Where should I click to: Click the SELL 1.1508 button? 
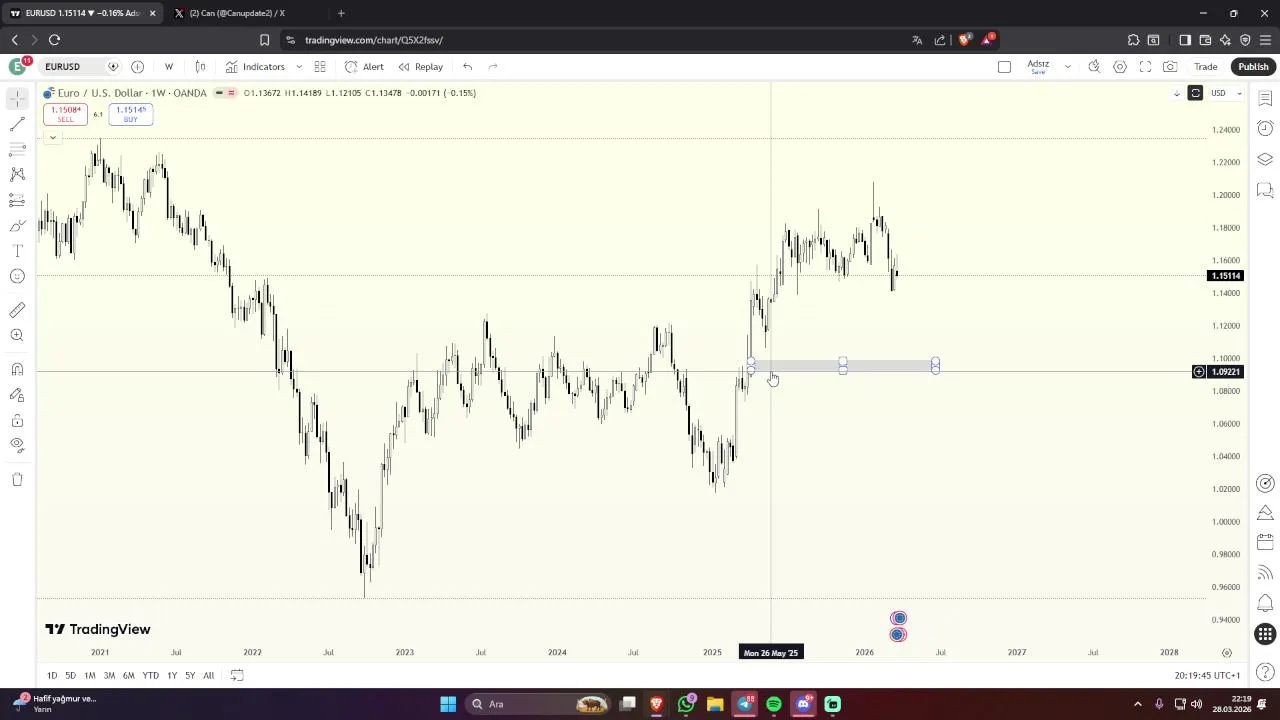click(65, 114)
